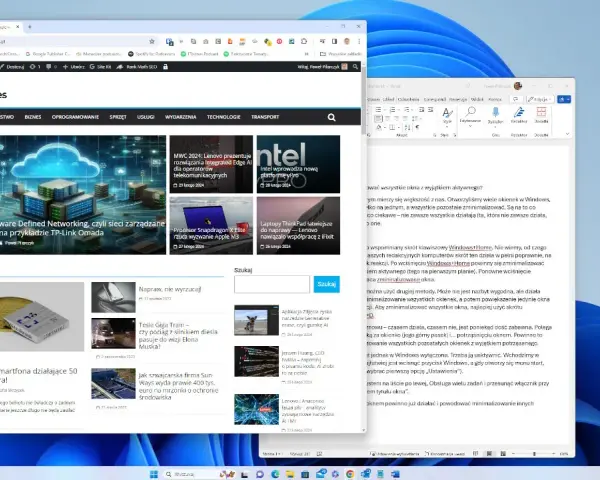The image size is (600, 480).
Task: Open the Sun-Ways Swiss company article link
Action: [x=178, y=386]
